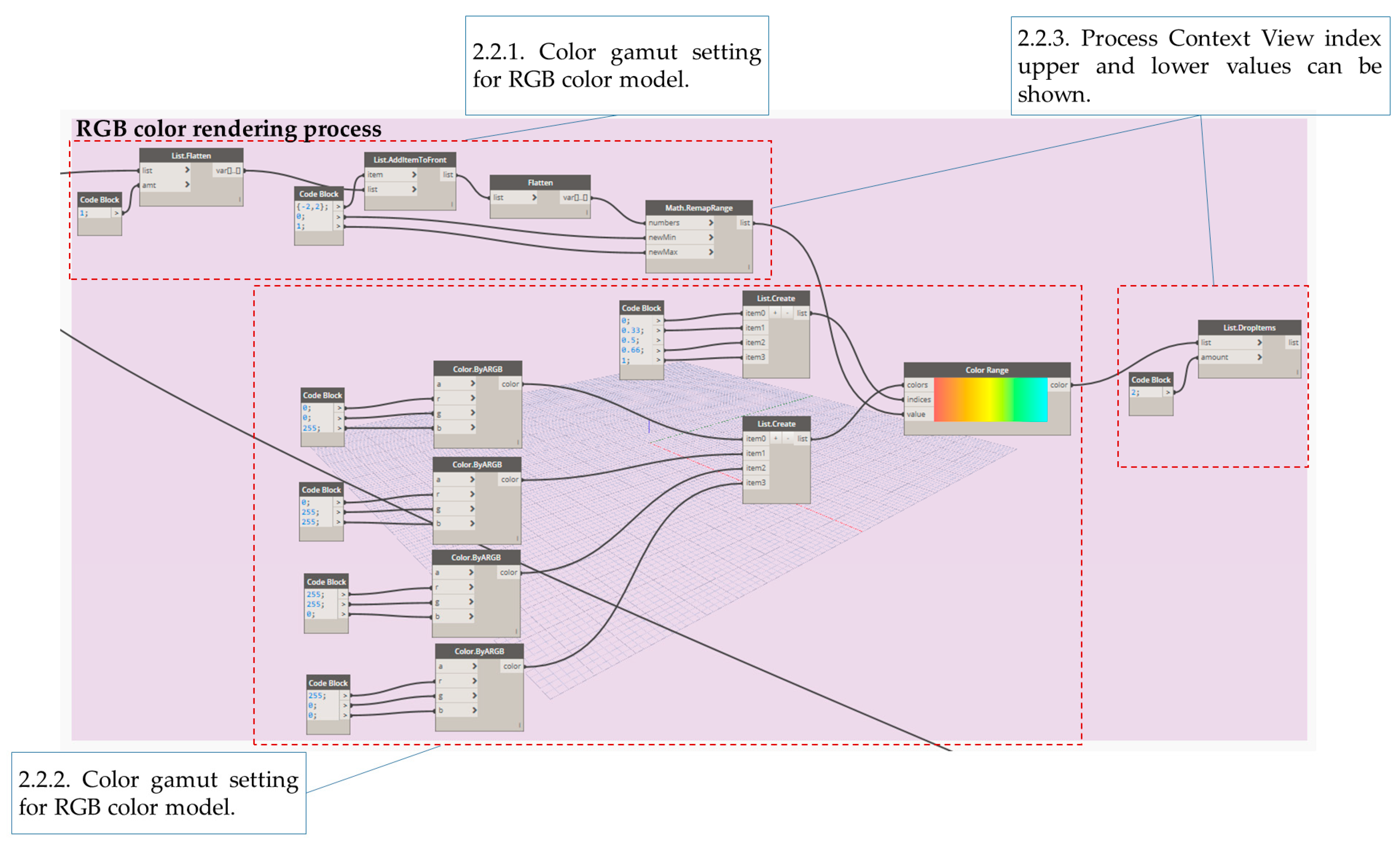This screenshot has height=844, width=1400.
Task: Select the List.Flatten node header
Action: pyautogui.click(x=191, y=156)
